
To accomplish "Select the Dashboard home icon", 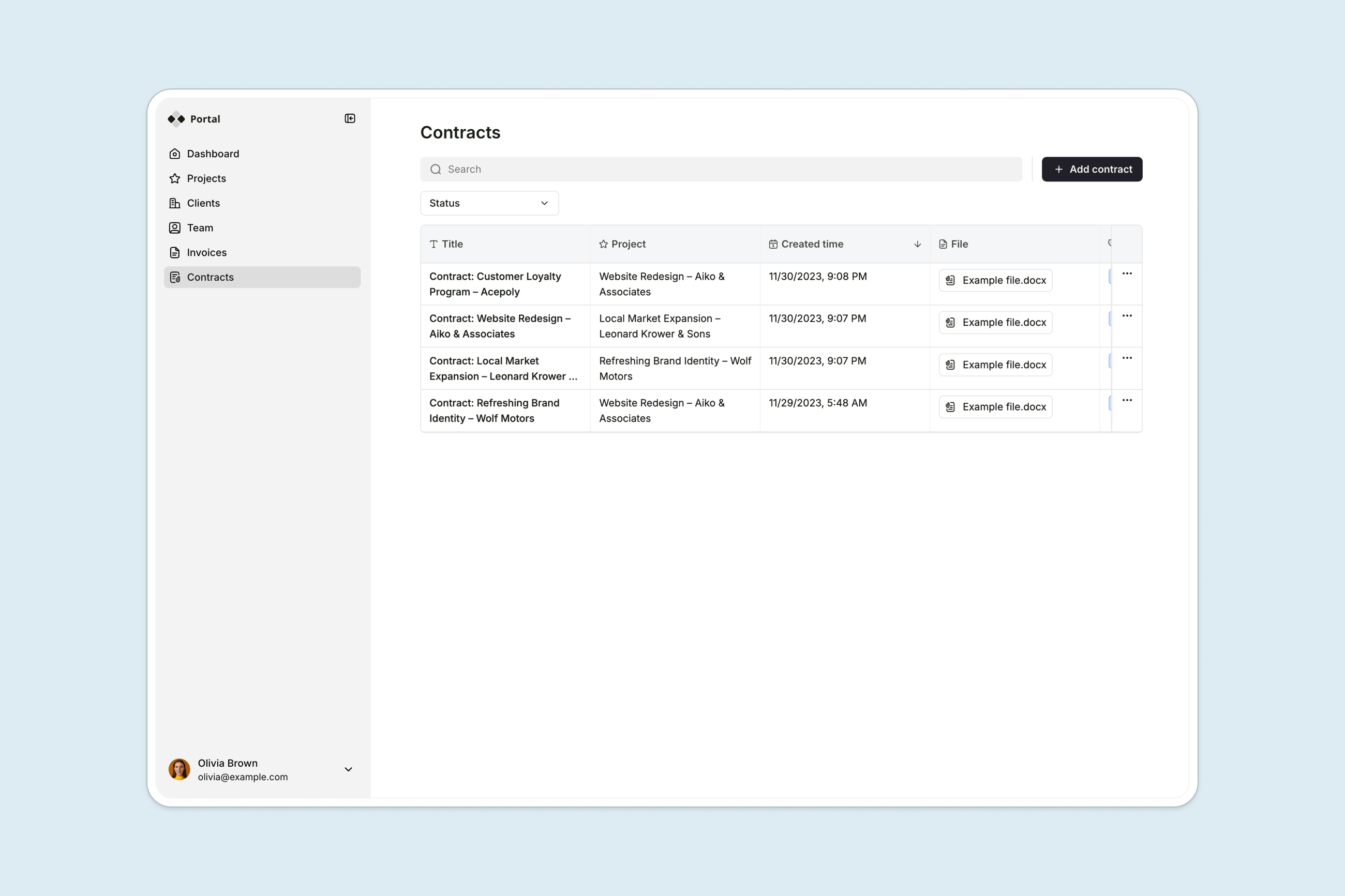I will 175,153.
